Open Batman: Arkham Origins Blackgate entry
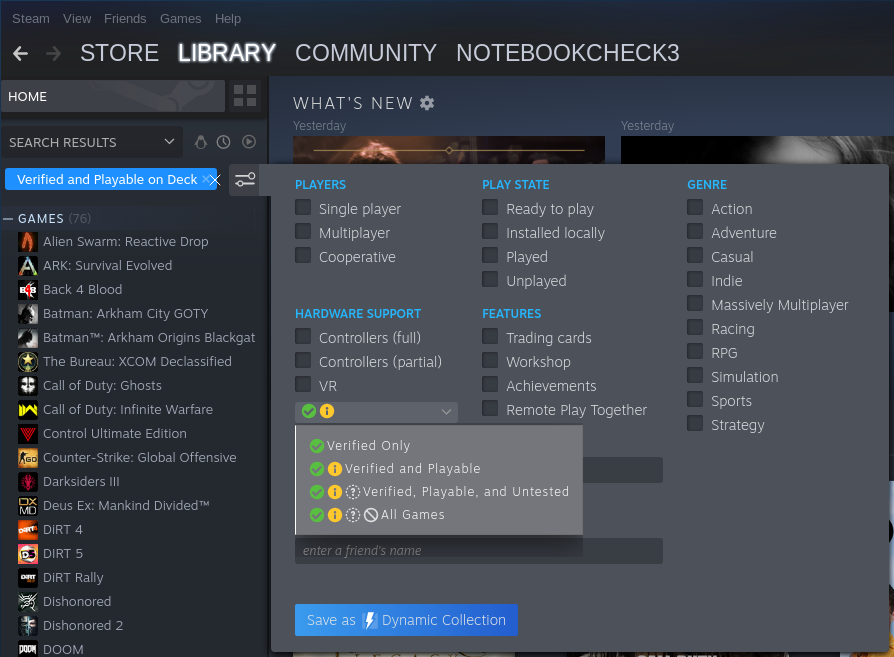Screen dimensions: 894x657 [149, 338]
